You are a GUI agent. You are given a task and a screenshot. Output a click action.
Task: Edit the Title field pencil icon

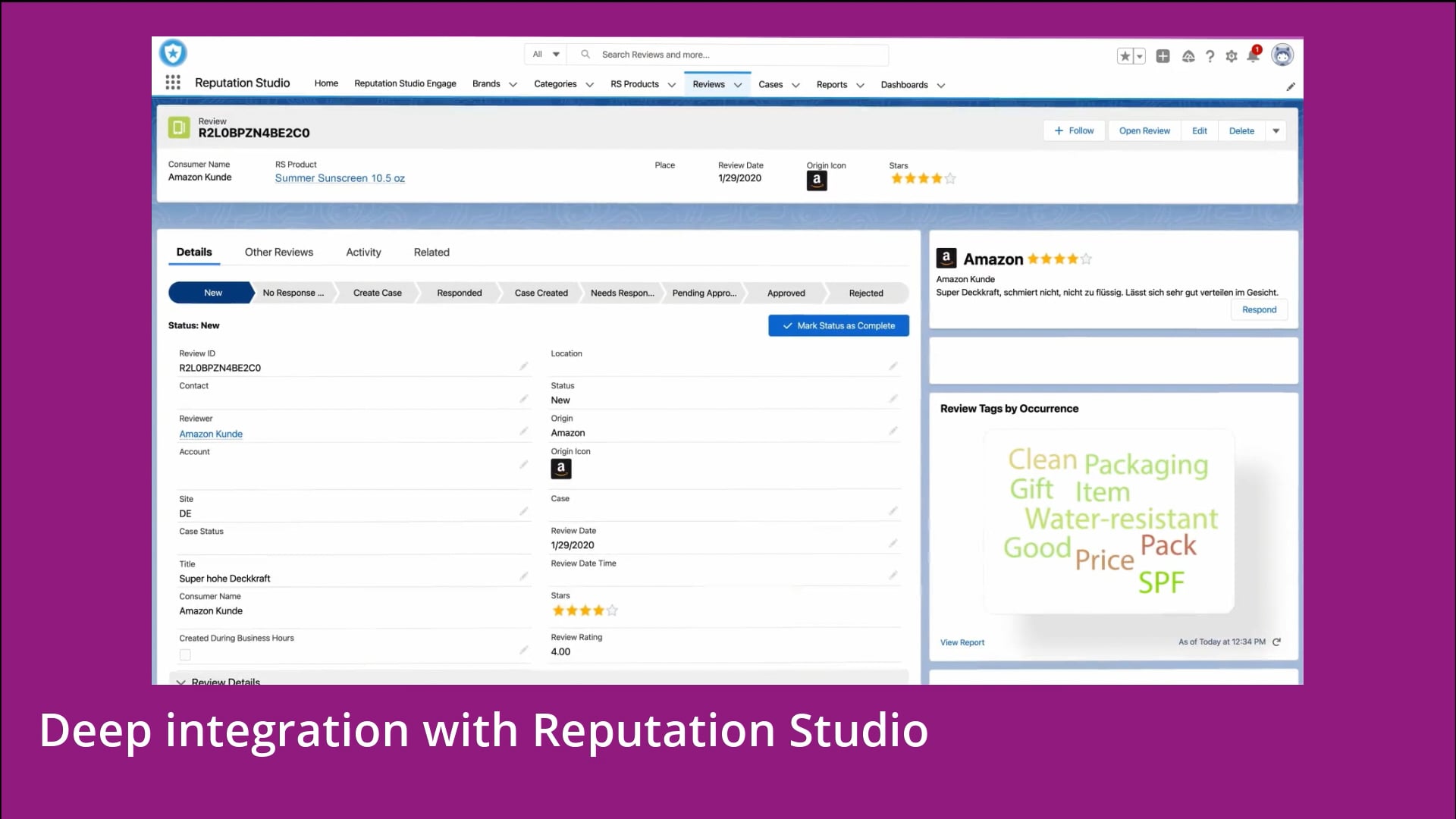pyautogui.click(x=523, y=577)
